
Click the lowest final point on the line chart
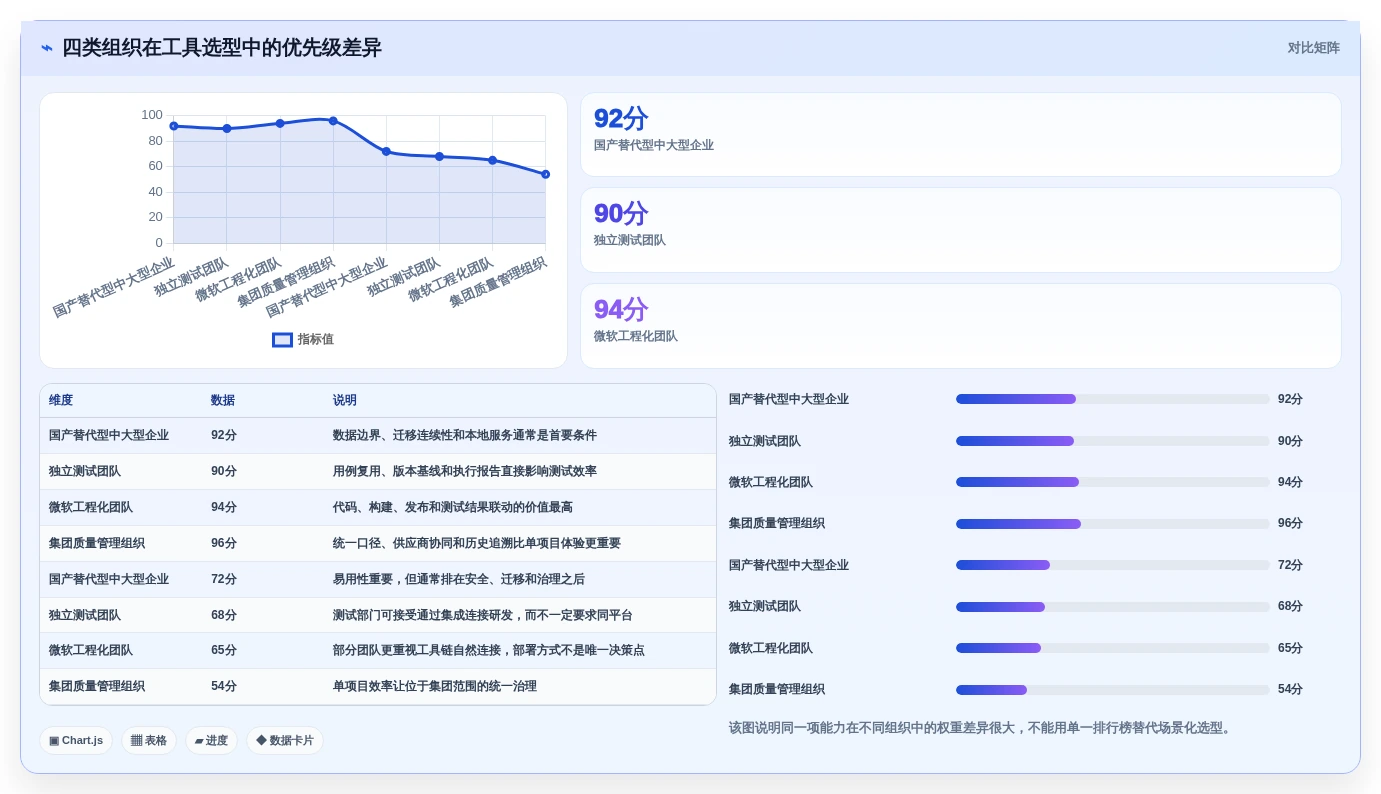pyautogui.click(x=545, y=174)
